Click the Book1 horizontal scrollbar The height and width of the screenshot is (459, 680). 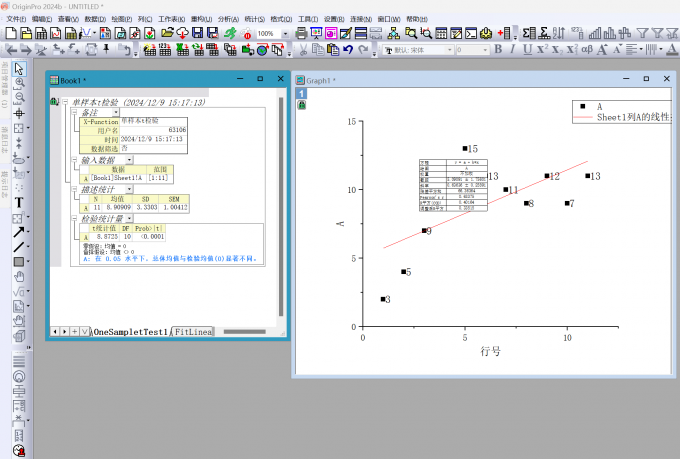(244, 332)
